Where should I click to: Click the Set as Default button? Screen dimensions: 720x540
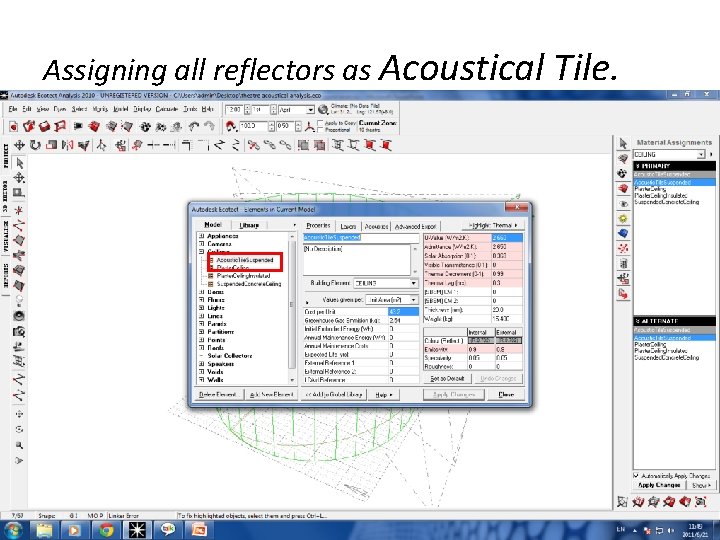(x=447, y=378)
